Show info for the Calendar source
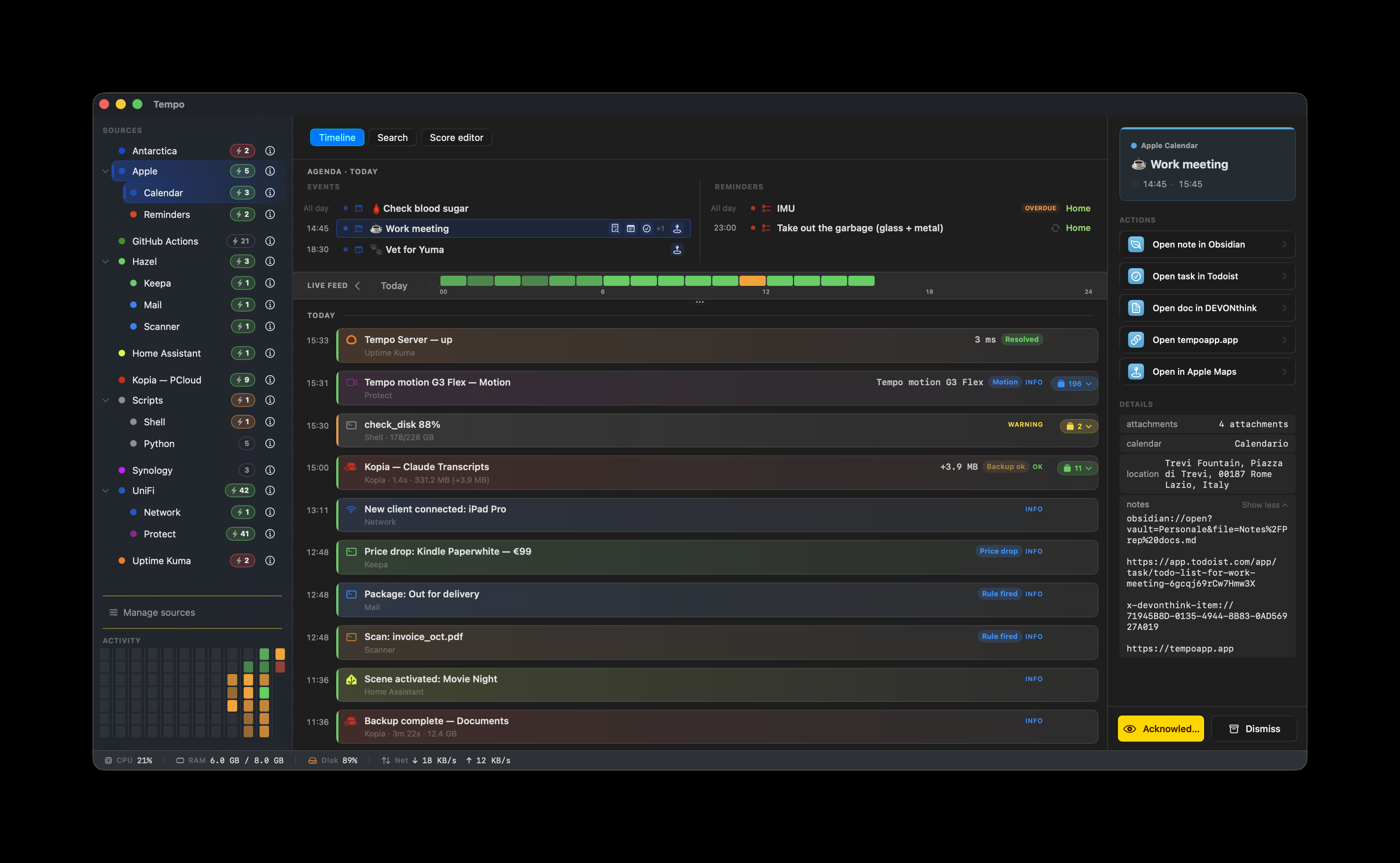Screen dimensions: 1400x863 (x=270, y=193)
